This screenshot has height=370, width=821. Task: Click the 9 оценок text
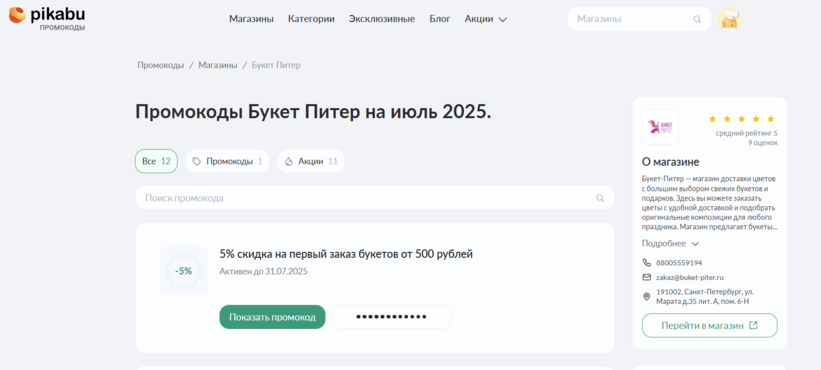(x=762, y=143)
